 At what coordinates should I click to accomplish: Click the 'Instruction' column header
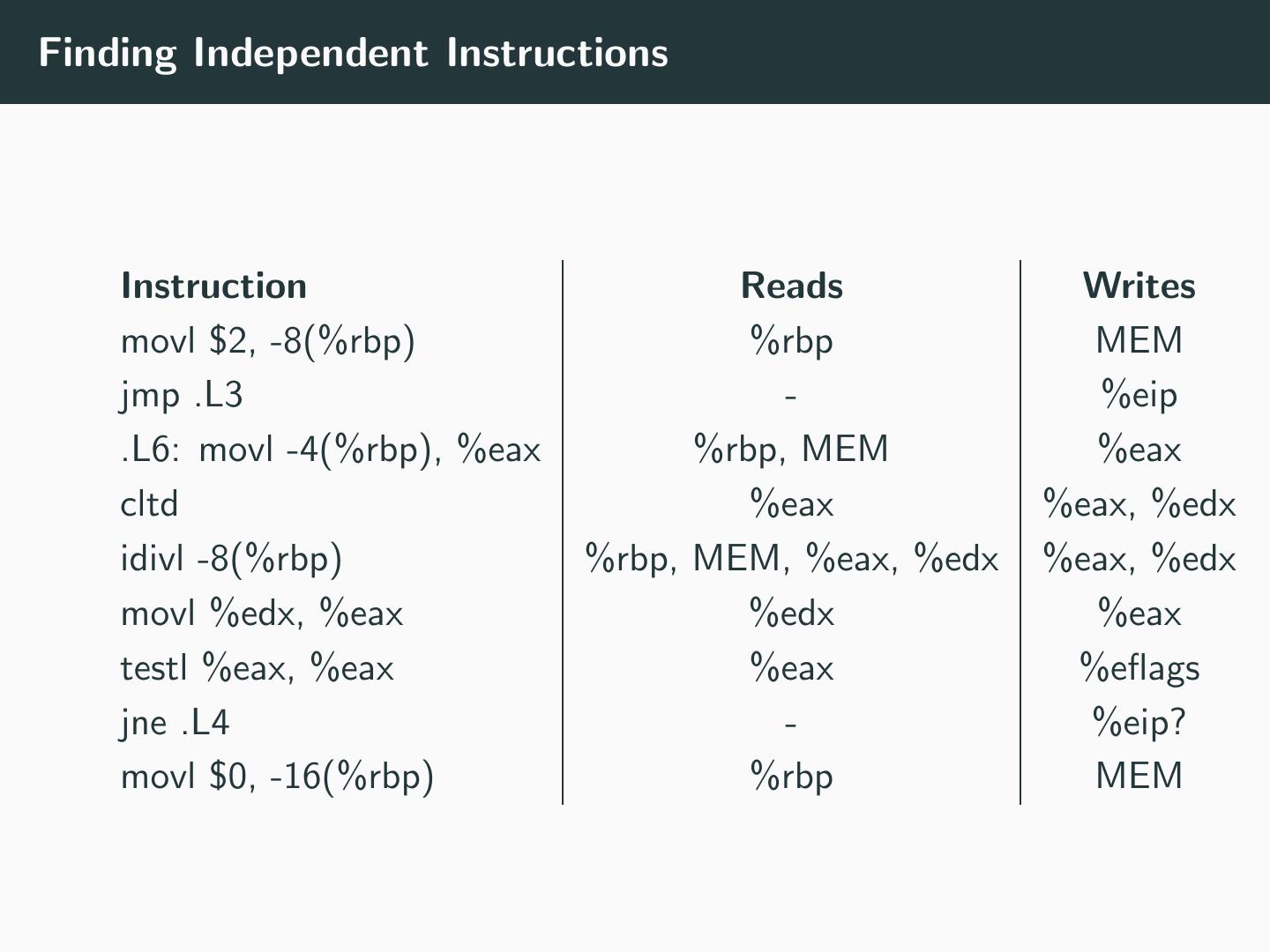pyautogui.click(x=213, y=286)
